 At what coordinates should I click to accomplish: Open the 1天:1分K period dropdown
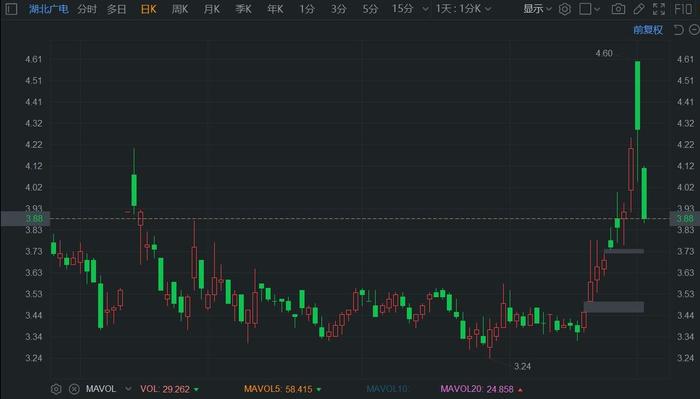[464, 9]
